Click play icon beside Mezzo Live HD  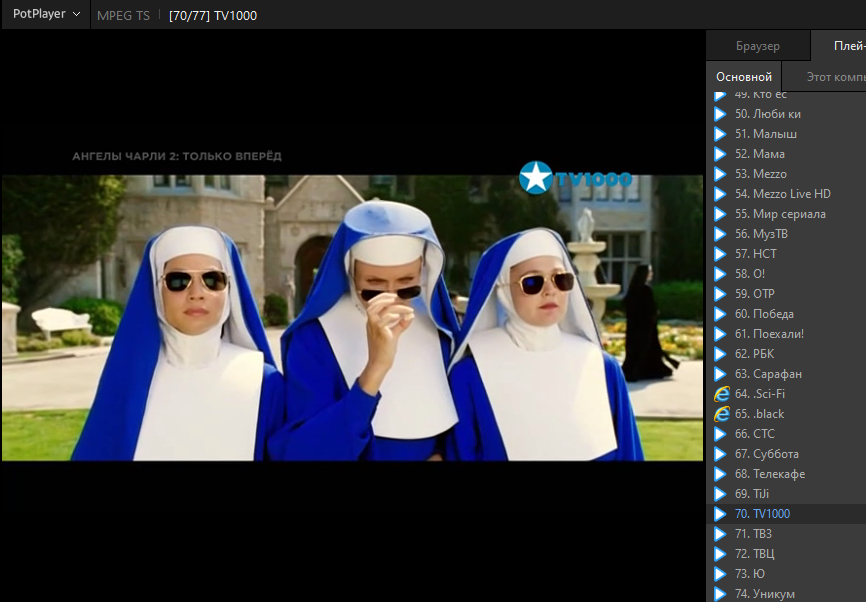720,194
